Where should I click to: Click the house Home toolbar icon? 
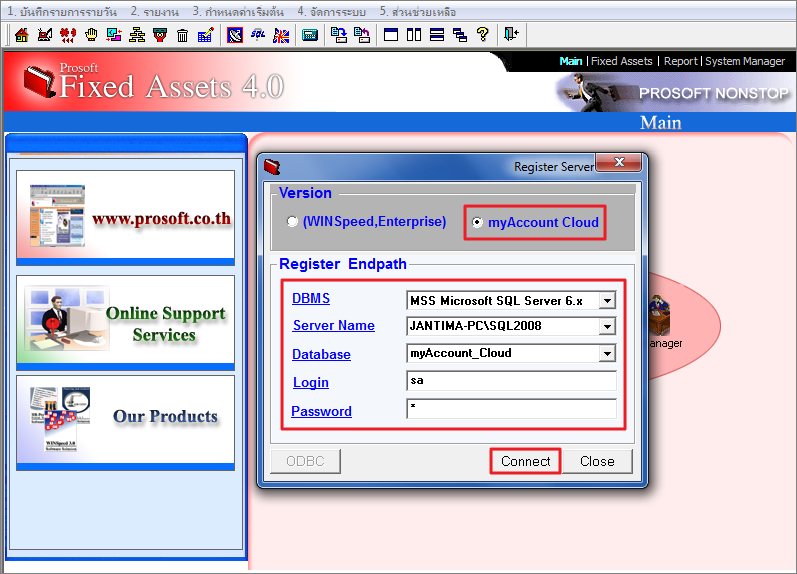click(21, 35)
